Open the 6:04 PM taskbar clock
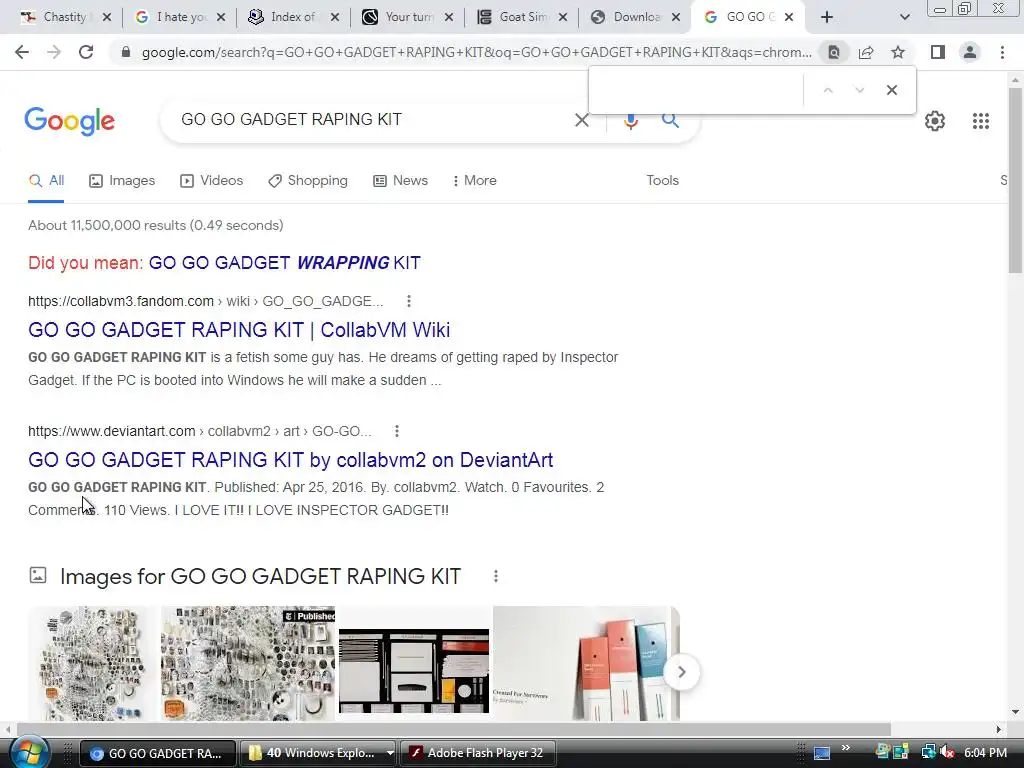1024x768 pixels. pos(985,753)
